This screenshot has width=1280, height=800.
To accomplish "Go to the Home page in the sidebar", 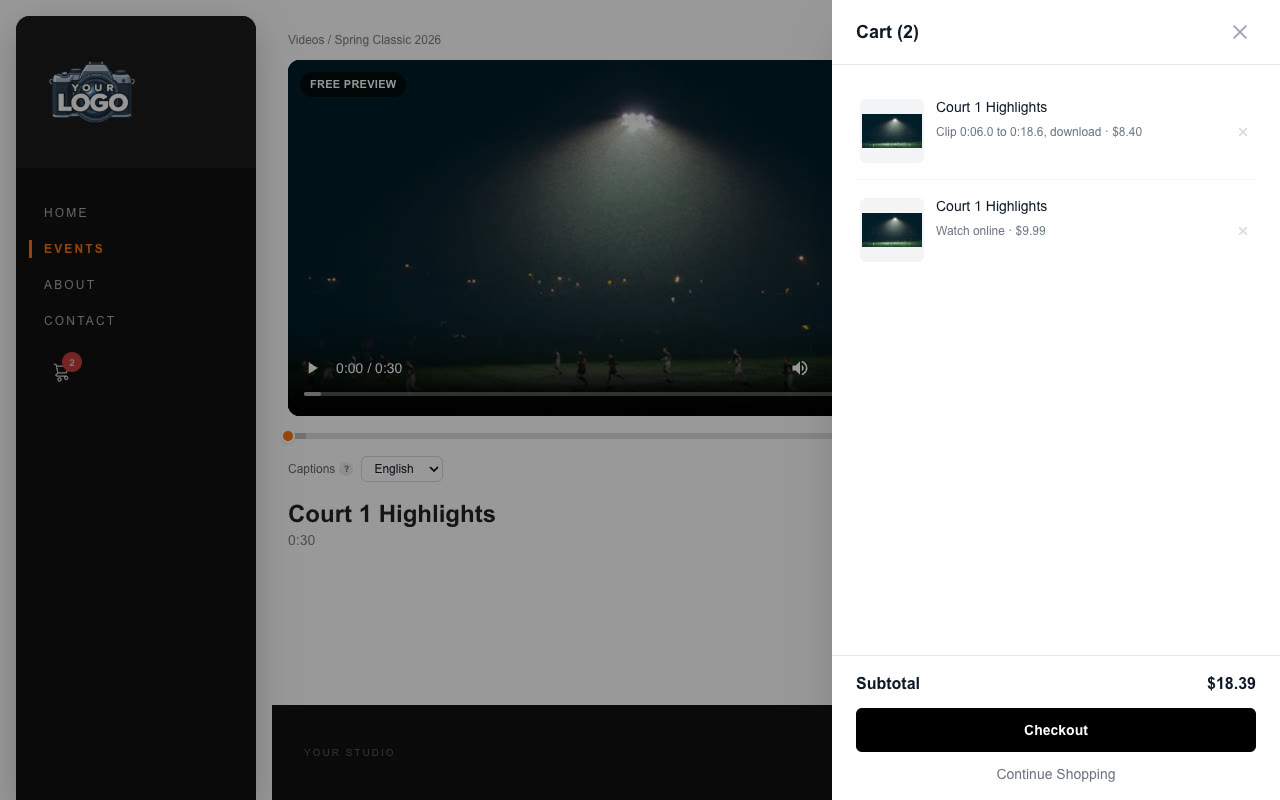I will [66, 213].
